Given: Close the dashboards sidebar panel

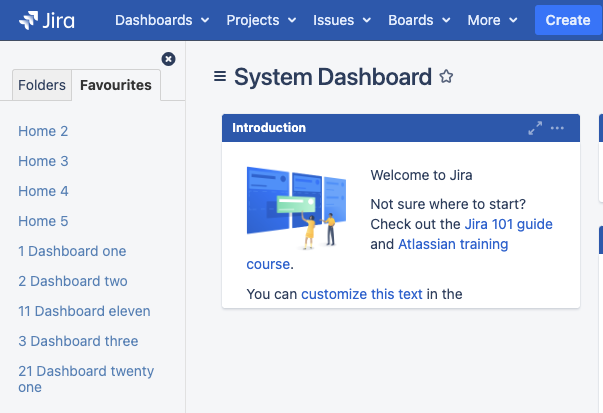Looking at the screenshot, I should [168, 59].
